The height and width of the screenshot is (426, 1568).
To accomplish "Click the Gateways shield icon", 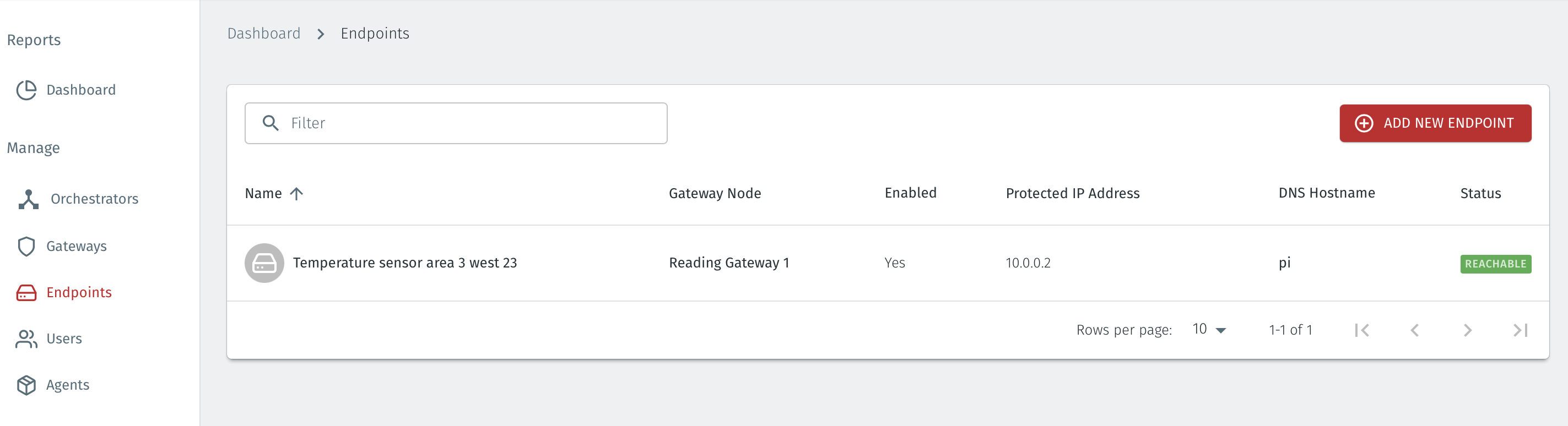I will 26,246.
